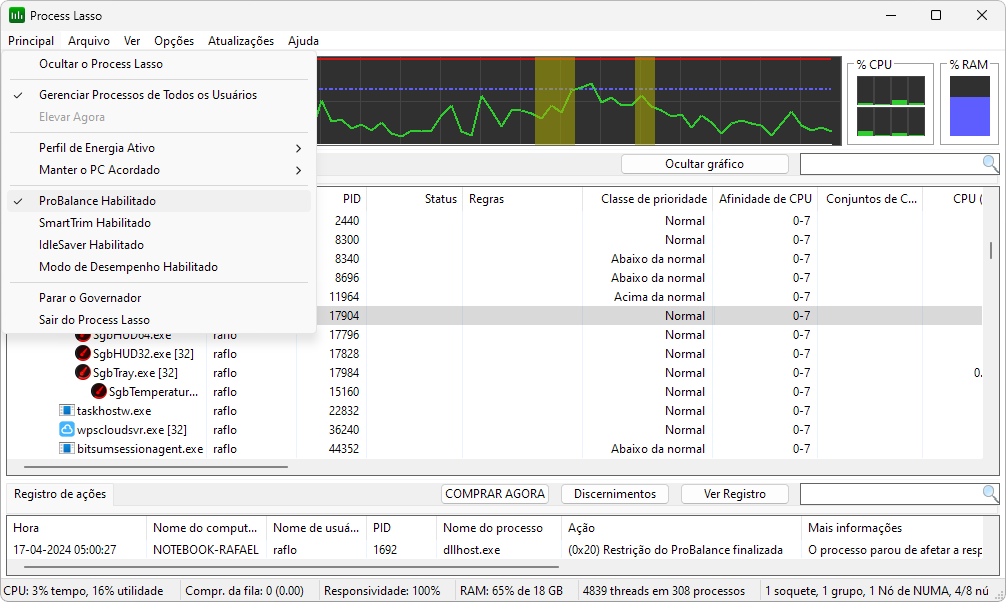Click 'Compr. da fila: 0 (0.00)' status
This screenshot has height=602, width=1006.
click(244, 590)
